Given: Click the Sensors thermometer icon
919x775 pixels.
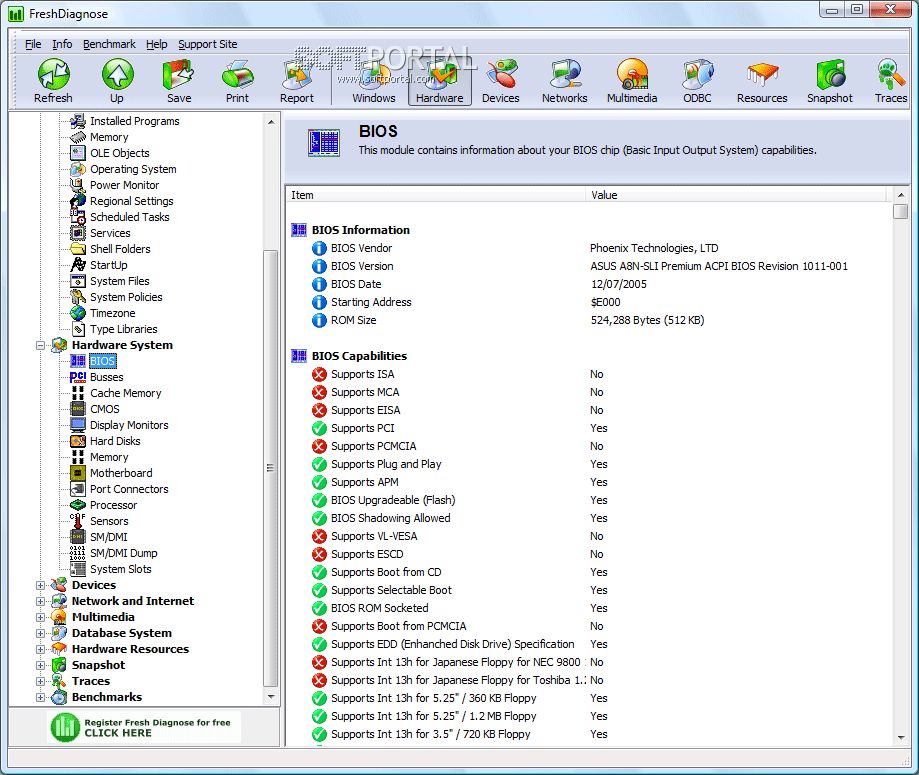Looking at the screenshot, I should (78, 521).
